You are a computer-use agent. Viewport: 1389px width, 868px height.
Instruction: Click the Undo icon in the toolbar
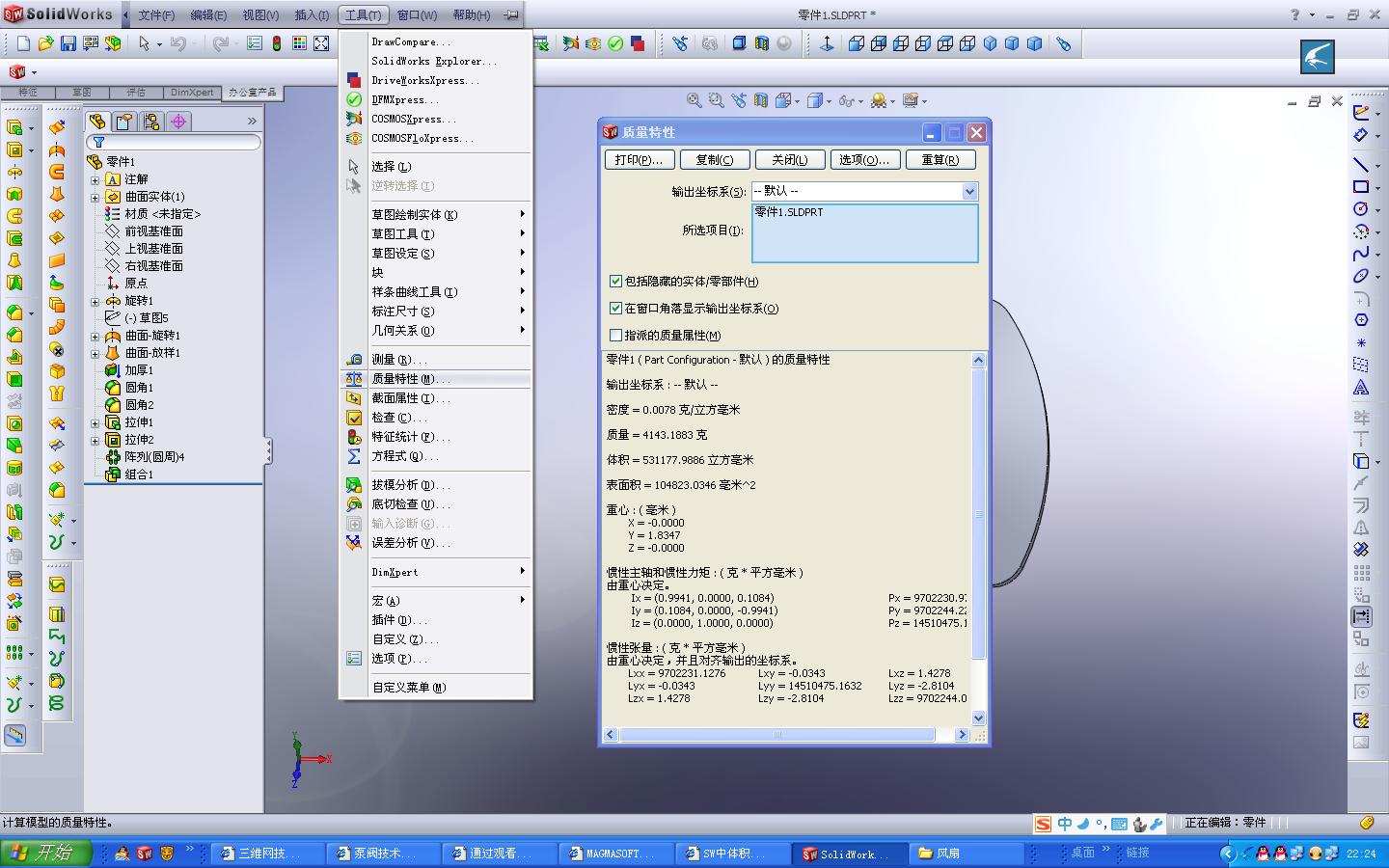[x=177, y=43]
